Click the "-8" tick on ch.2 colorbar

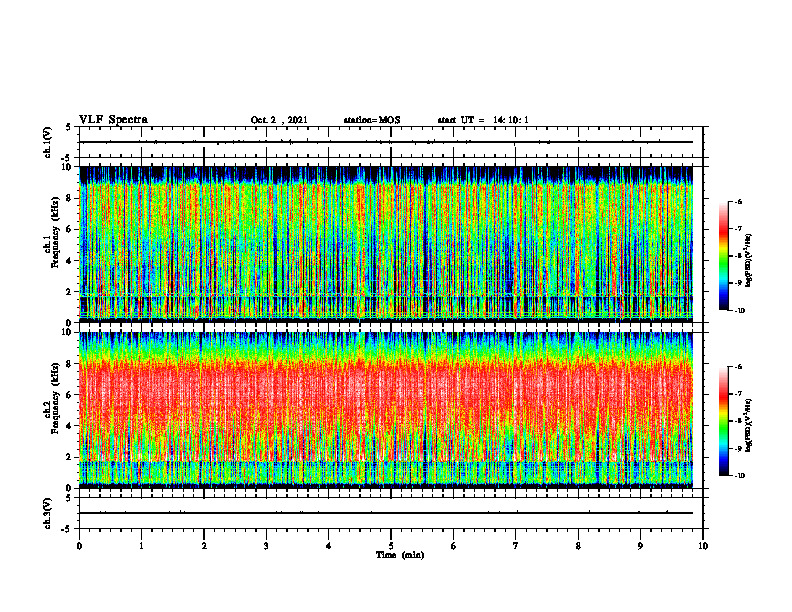pos(738,421)
